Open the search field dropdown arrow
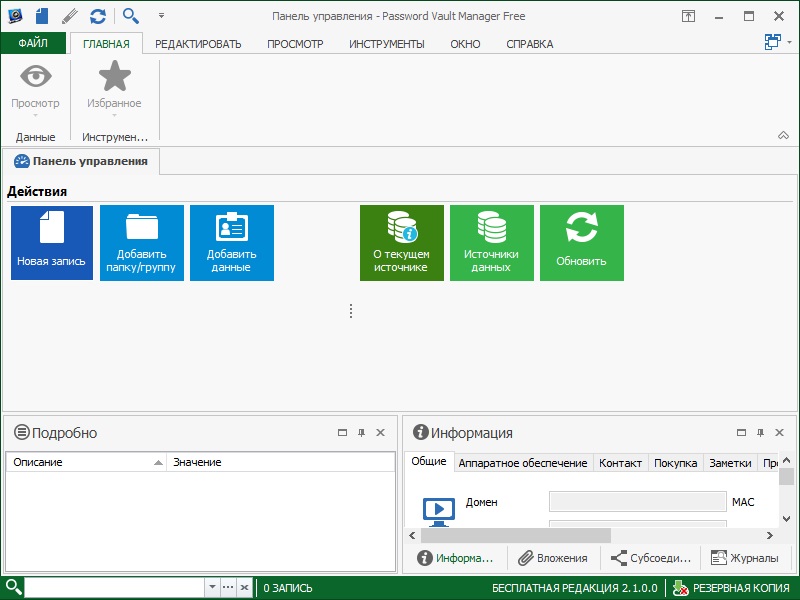The height and width of the screenshot is (600, 800). pyautogui.click(x=212, y=587)
